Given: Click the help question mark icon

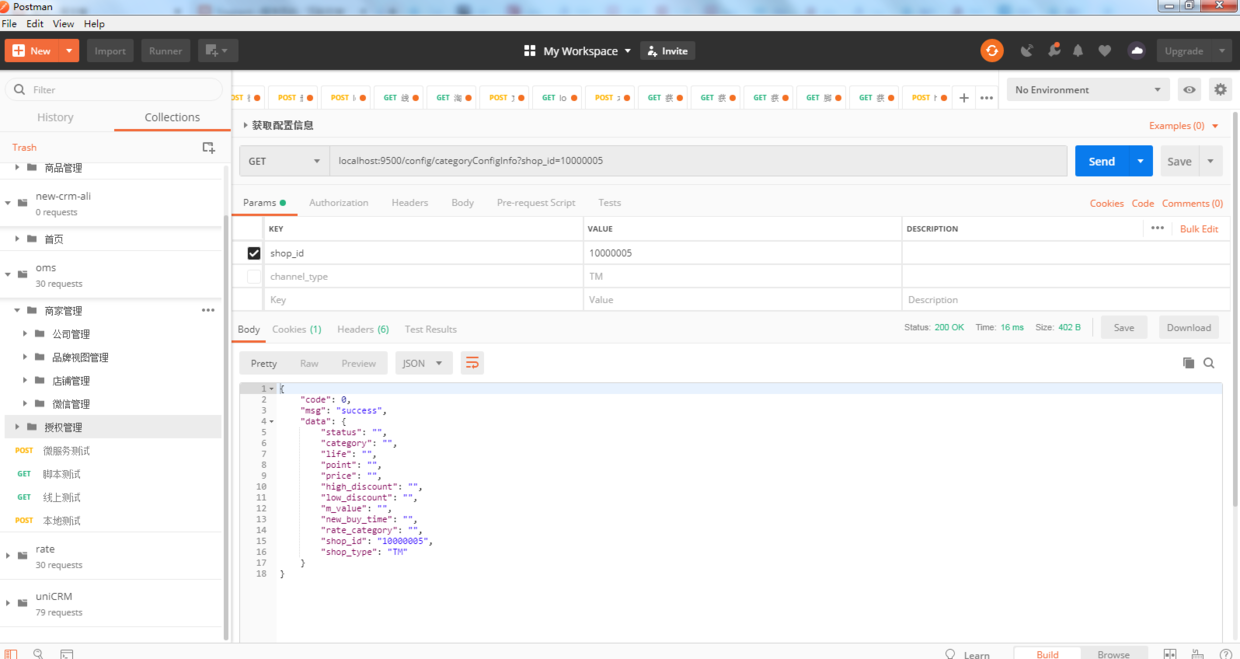Looking at the screenshot, I should click(1225, 654).
